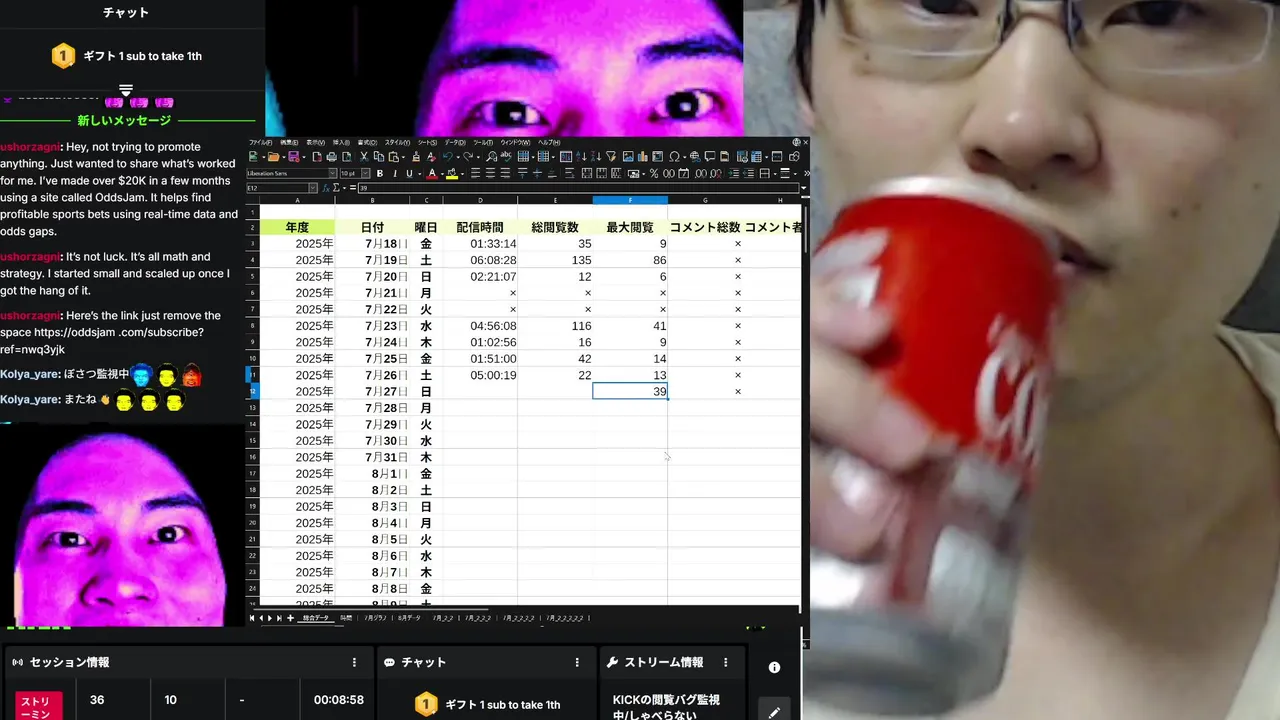Apply percent format with the % icon
This screenshot has height=720, width=1280.
coord(654,174)
